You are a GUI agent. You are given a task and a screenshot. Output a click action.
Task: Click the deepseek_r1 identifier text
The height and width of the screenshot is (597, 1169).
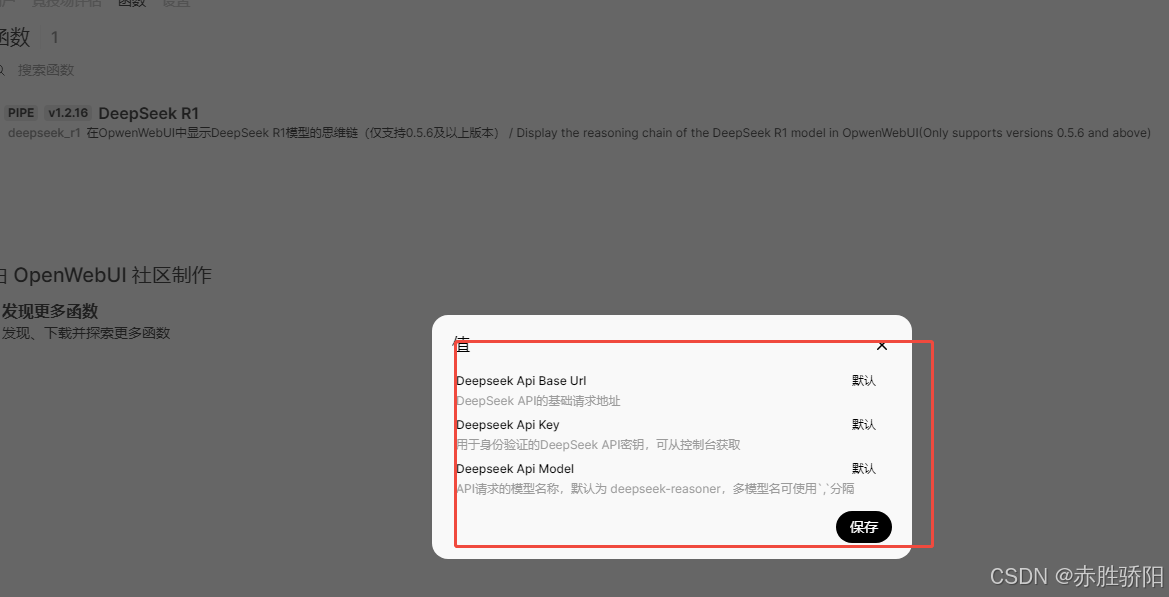coord(44,133)
